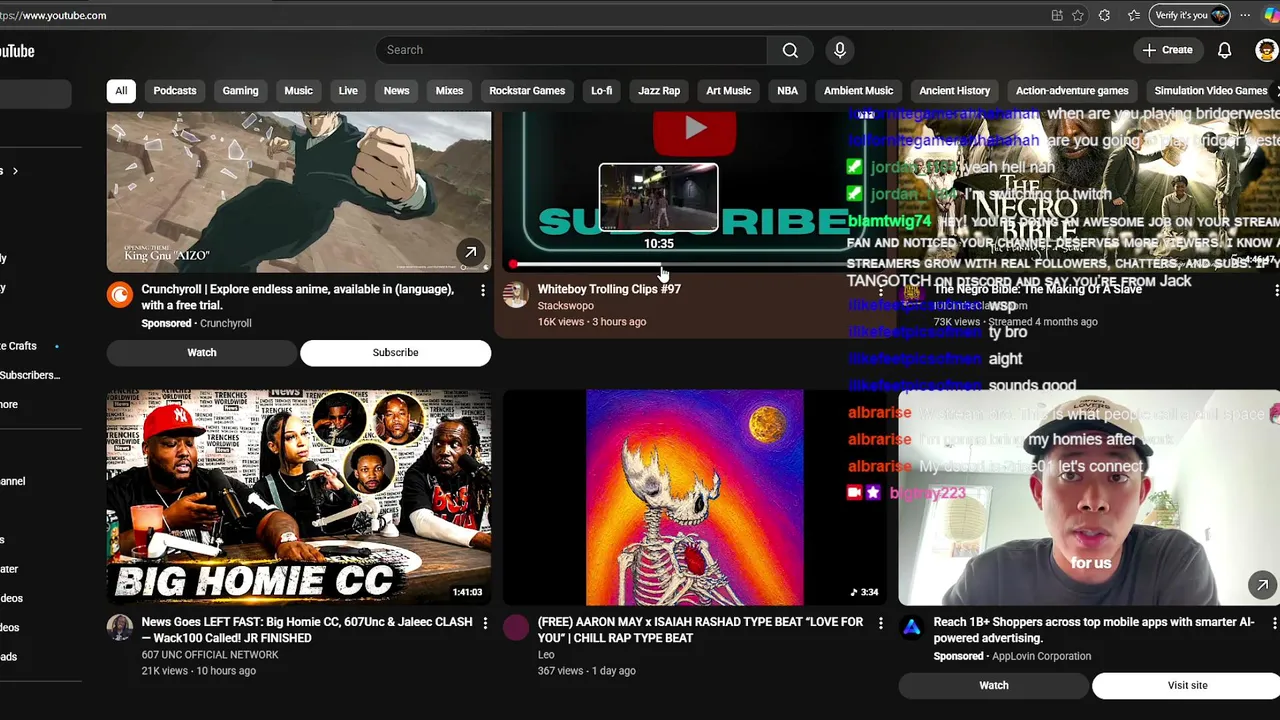Open 607 UNC OFFICIAL NETWORK channel link

point(210,655)
